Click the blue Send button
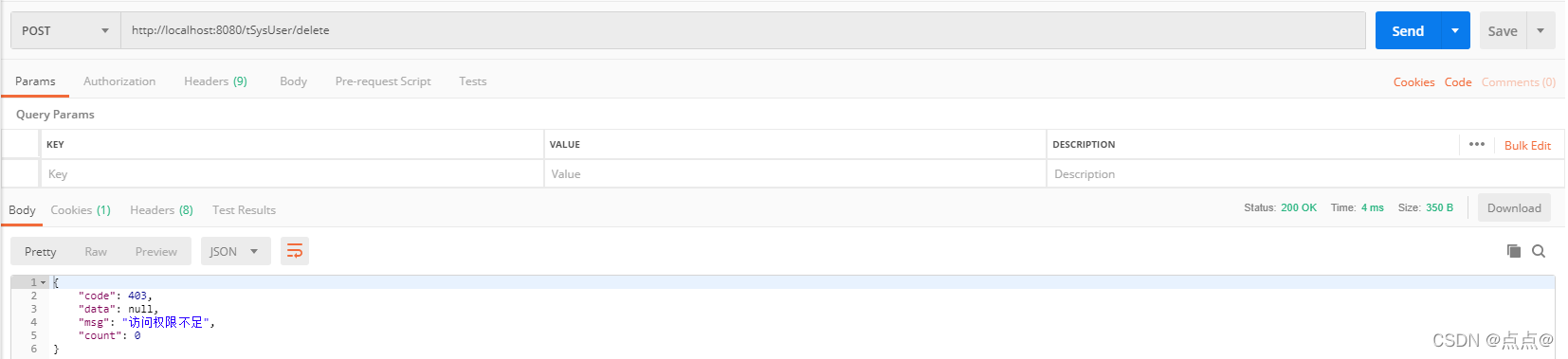 [1408, 30]
